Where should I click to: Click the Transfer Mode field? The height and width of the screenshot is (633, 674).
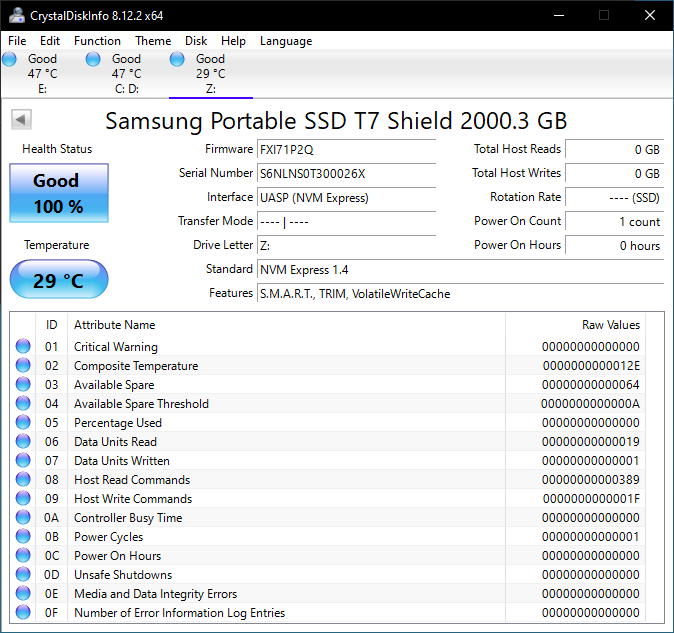point(346,222)
